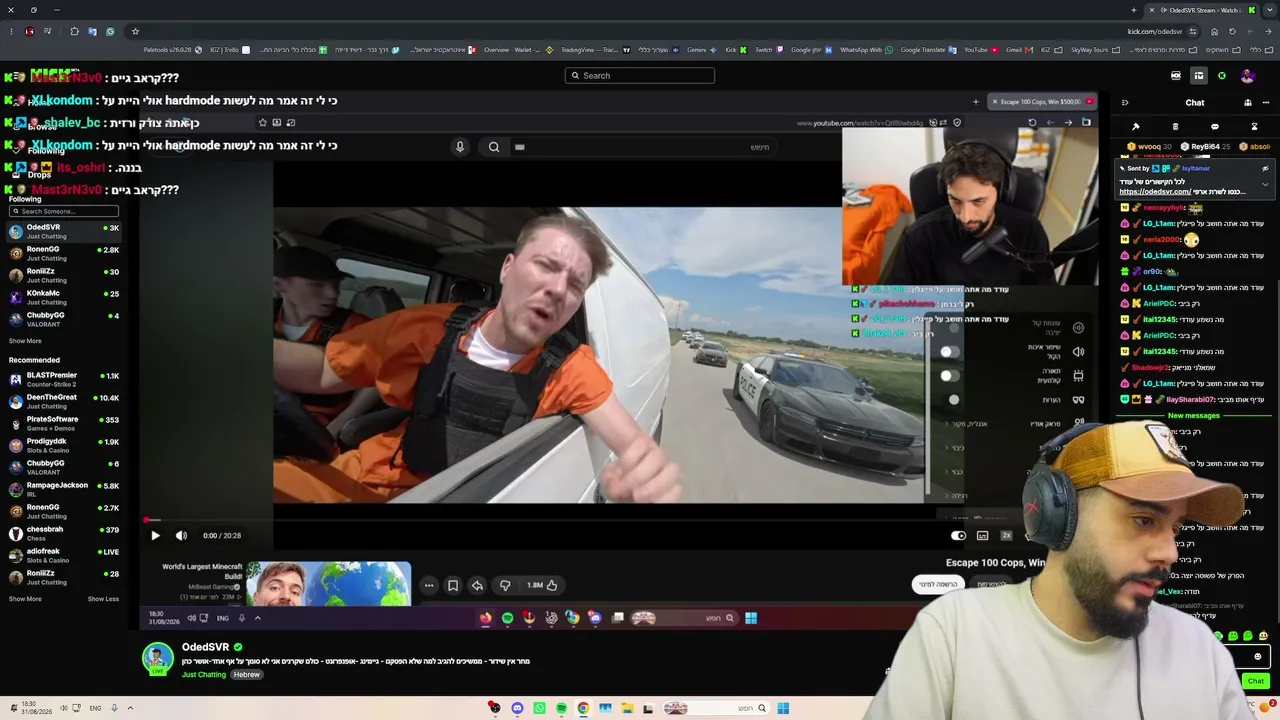1280x720 pixels.
Task: Open the user profile avatar menu
Action: pos(1247,76)
